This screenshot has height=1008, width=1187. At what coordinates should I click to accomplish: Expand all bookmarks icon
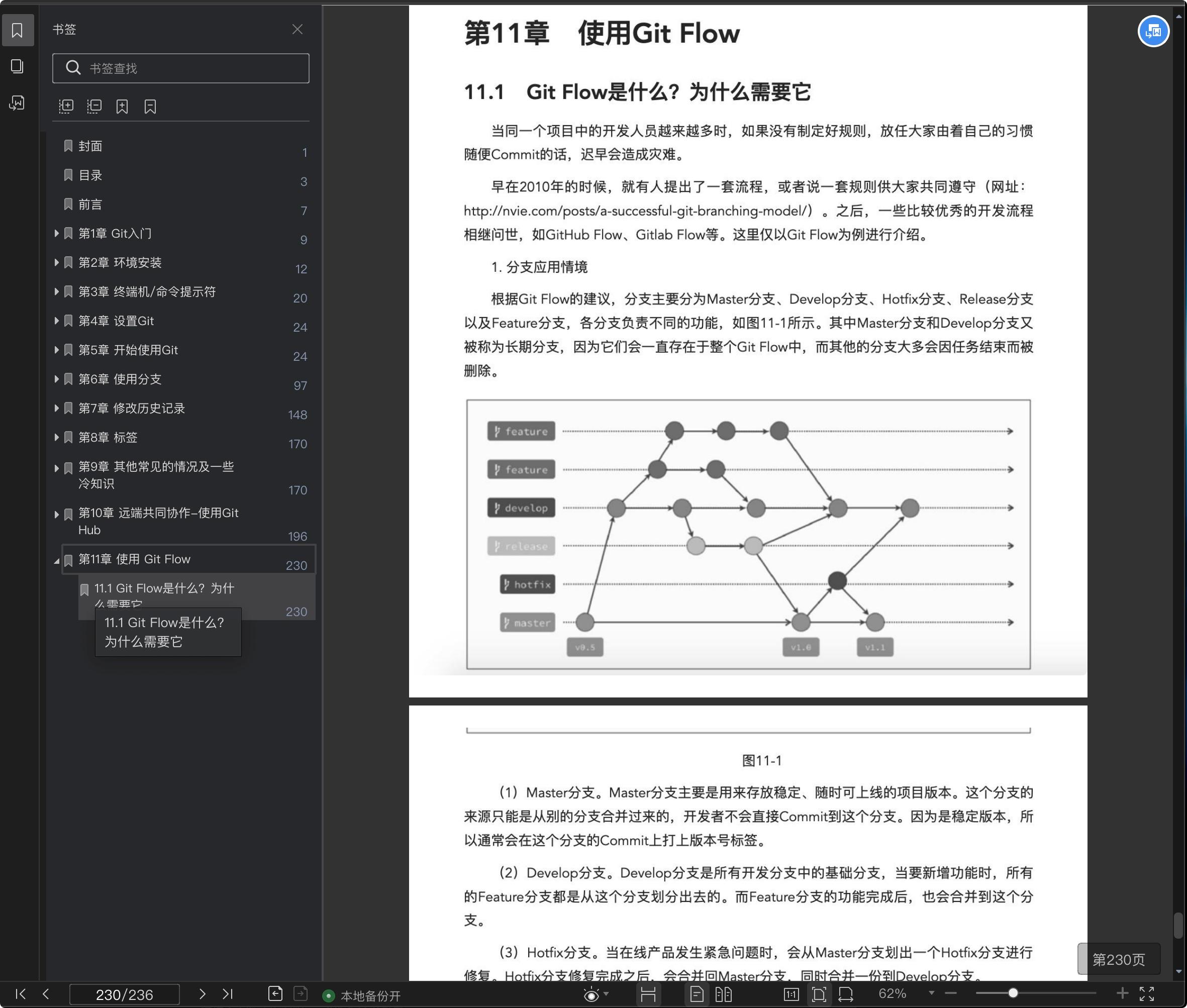click(x=66, y=107)
